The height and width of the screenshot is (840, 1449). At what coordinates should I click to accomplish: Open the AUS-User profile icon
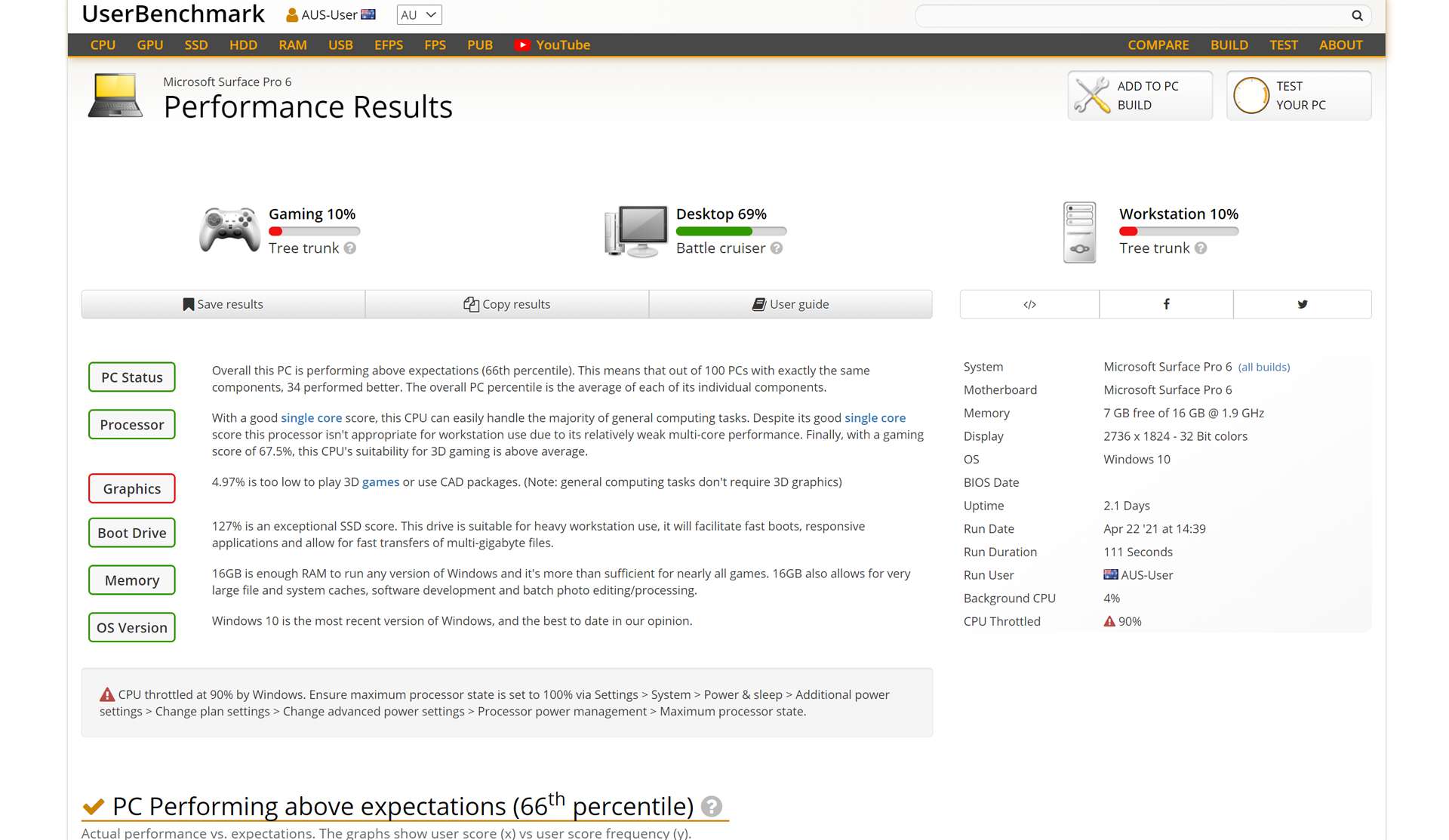click(291, 15)
